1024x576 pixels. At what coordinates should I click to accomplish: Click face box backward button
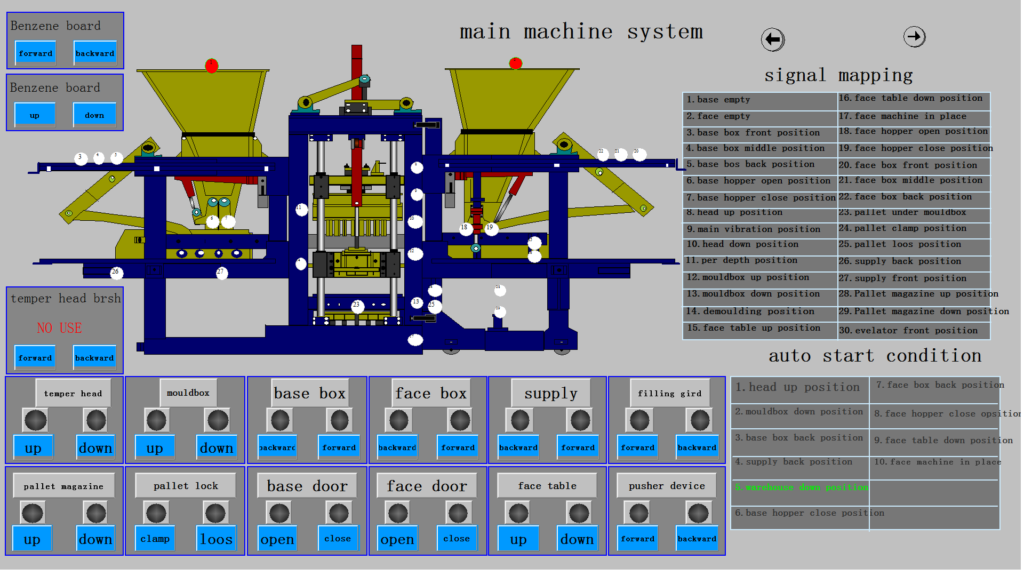397,448
